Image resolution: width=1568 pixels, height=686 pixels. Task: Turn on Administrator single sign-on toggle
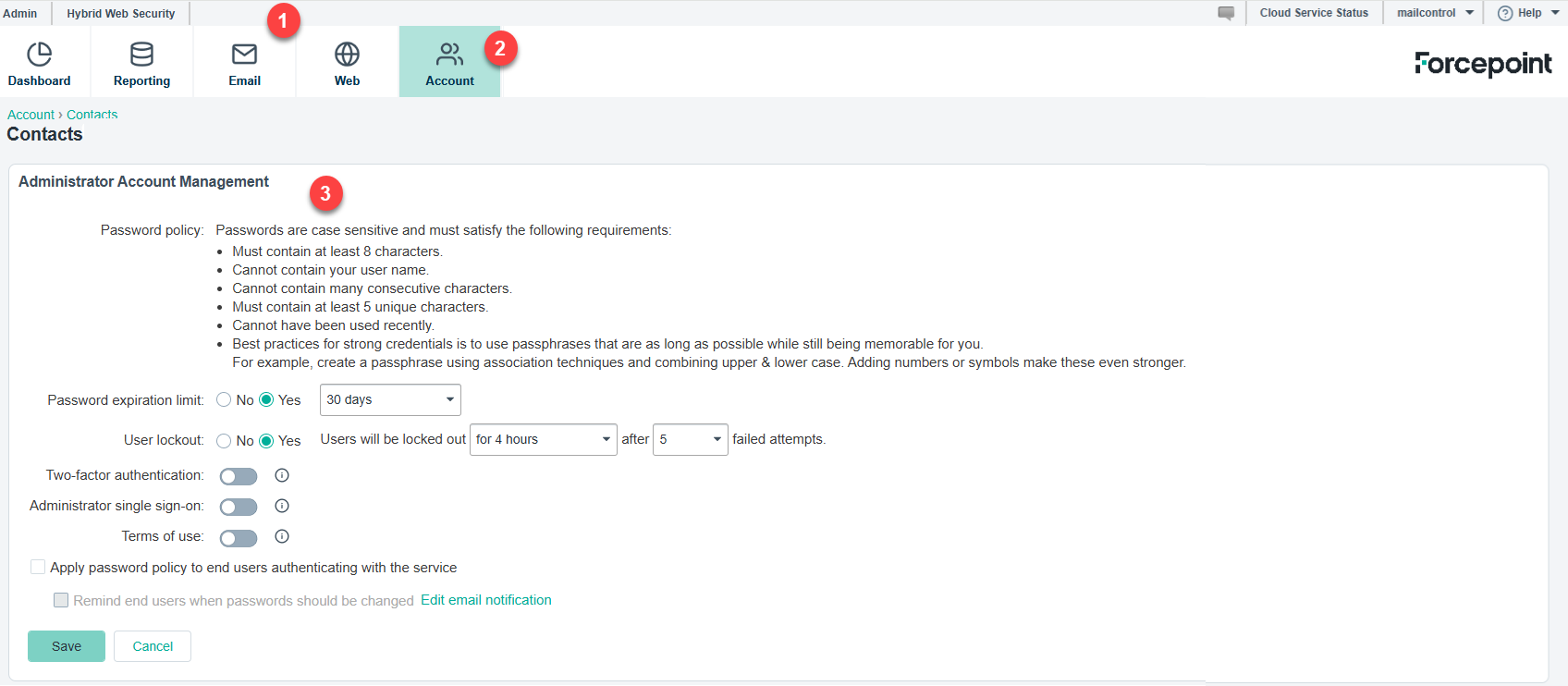pos(239,507)
